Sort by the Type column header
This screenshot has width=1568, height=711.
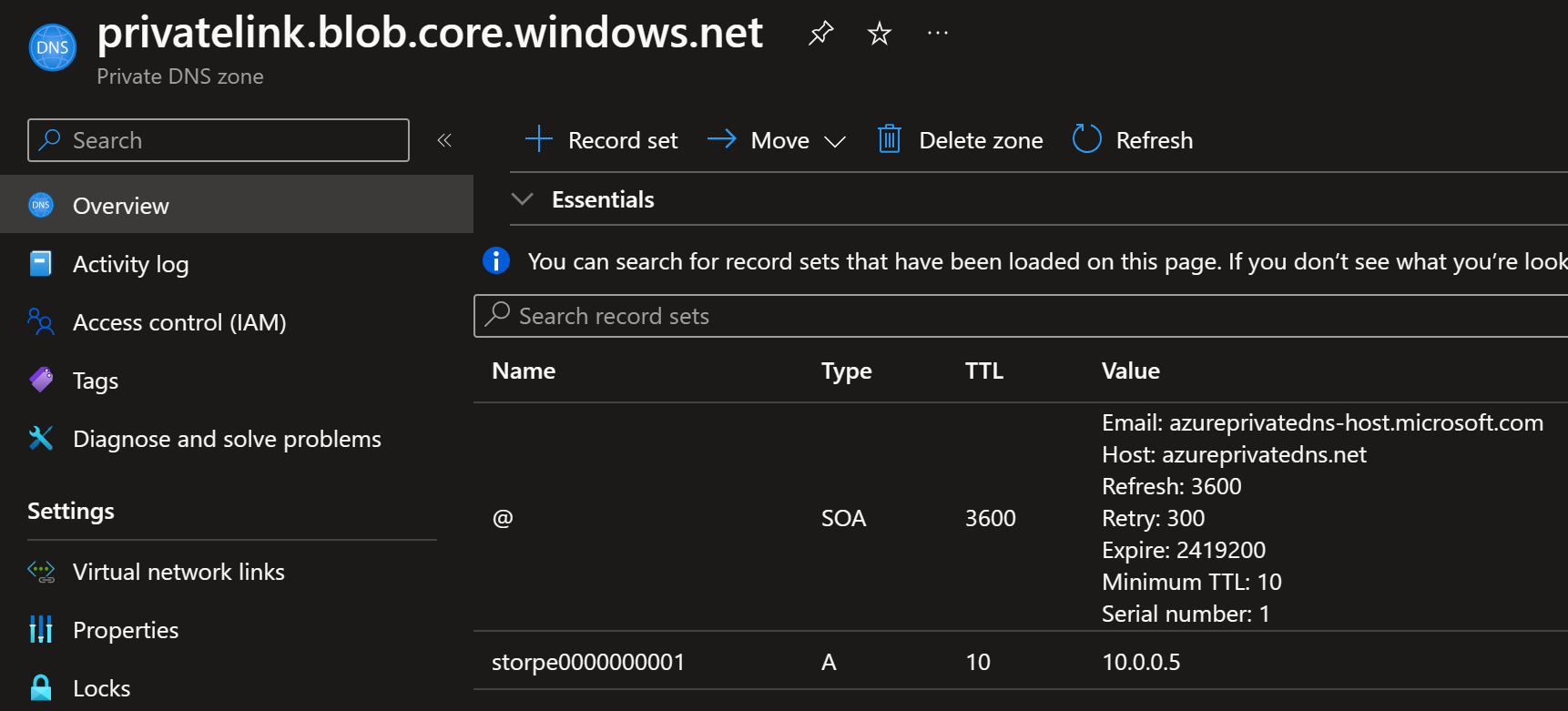[846, 371]
